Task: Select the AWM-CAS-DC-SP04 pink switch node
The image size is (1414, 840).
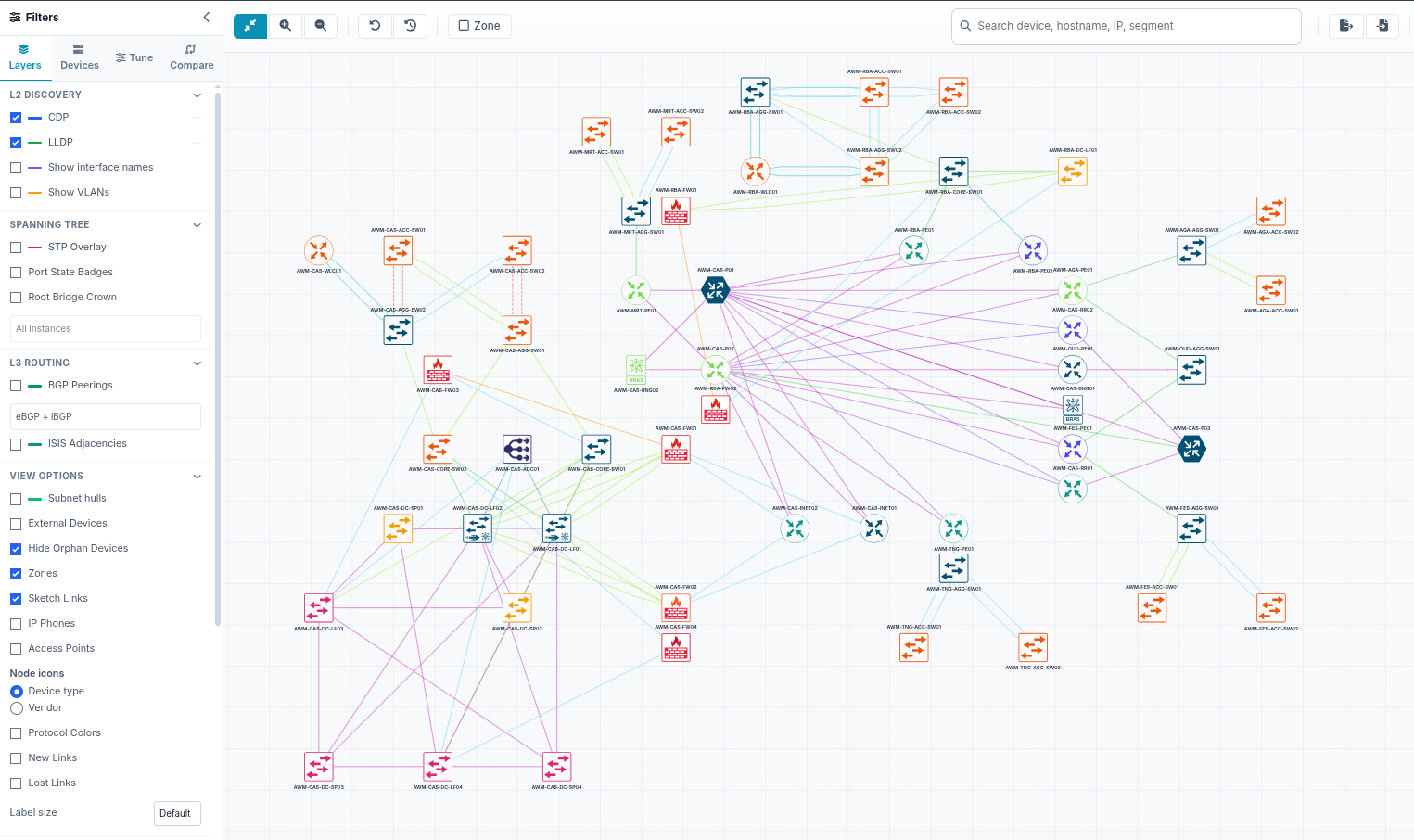Action: point(556,767)
